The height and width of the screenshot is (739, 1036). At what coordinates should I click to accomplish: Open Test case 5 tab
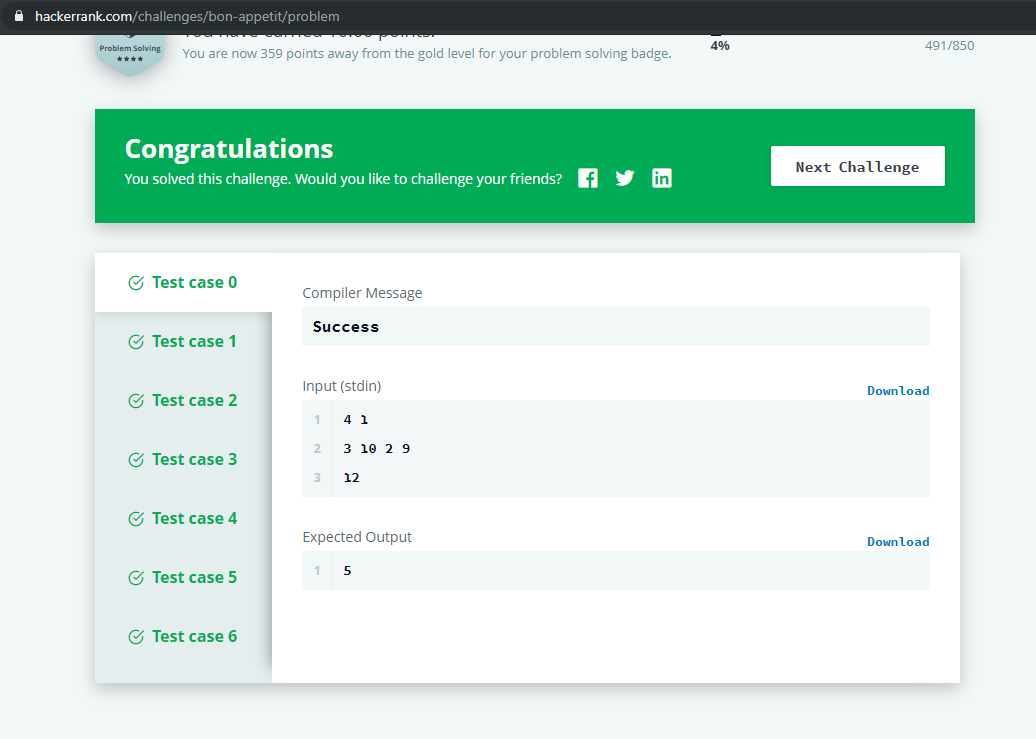coord(183,577)
